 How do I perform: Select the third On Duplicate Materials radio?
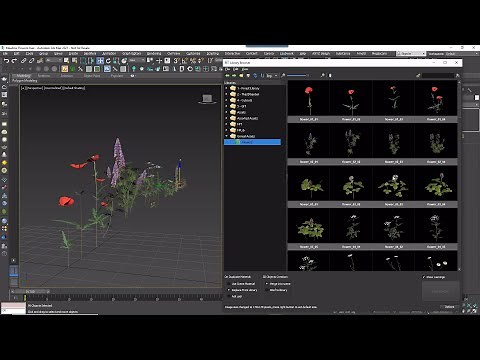pos(229,296)
